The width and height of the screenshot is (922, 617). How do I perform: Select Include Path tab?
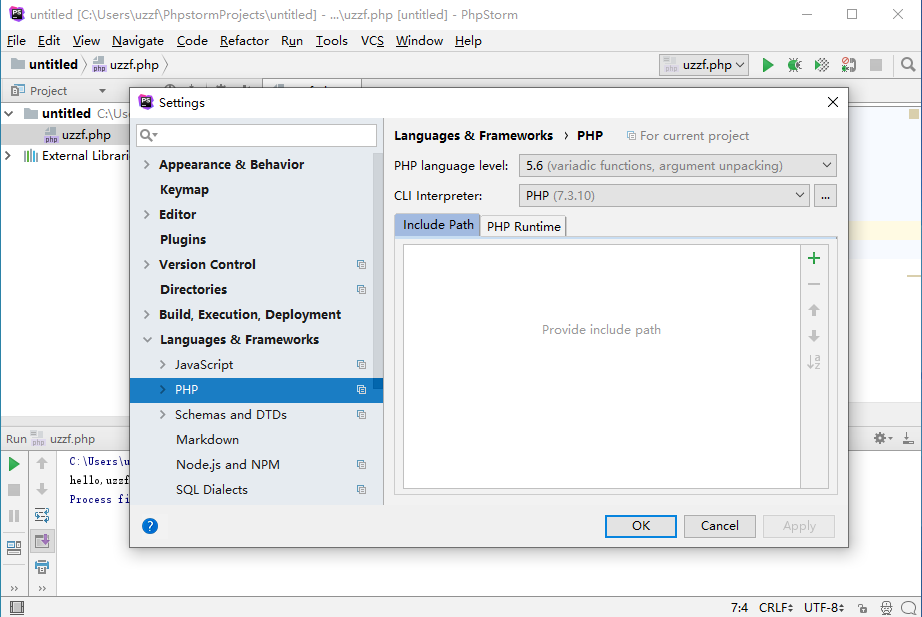click(x=437, y=225)
